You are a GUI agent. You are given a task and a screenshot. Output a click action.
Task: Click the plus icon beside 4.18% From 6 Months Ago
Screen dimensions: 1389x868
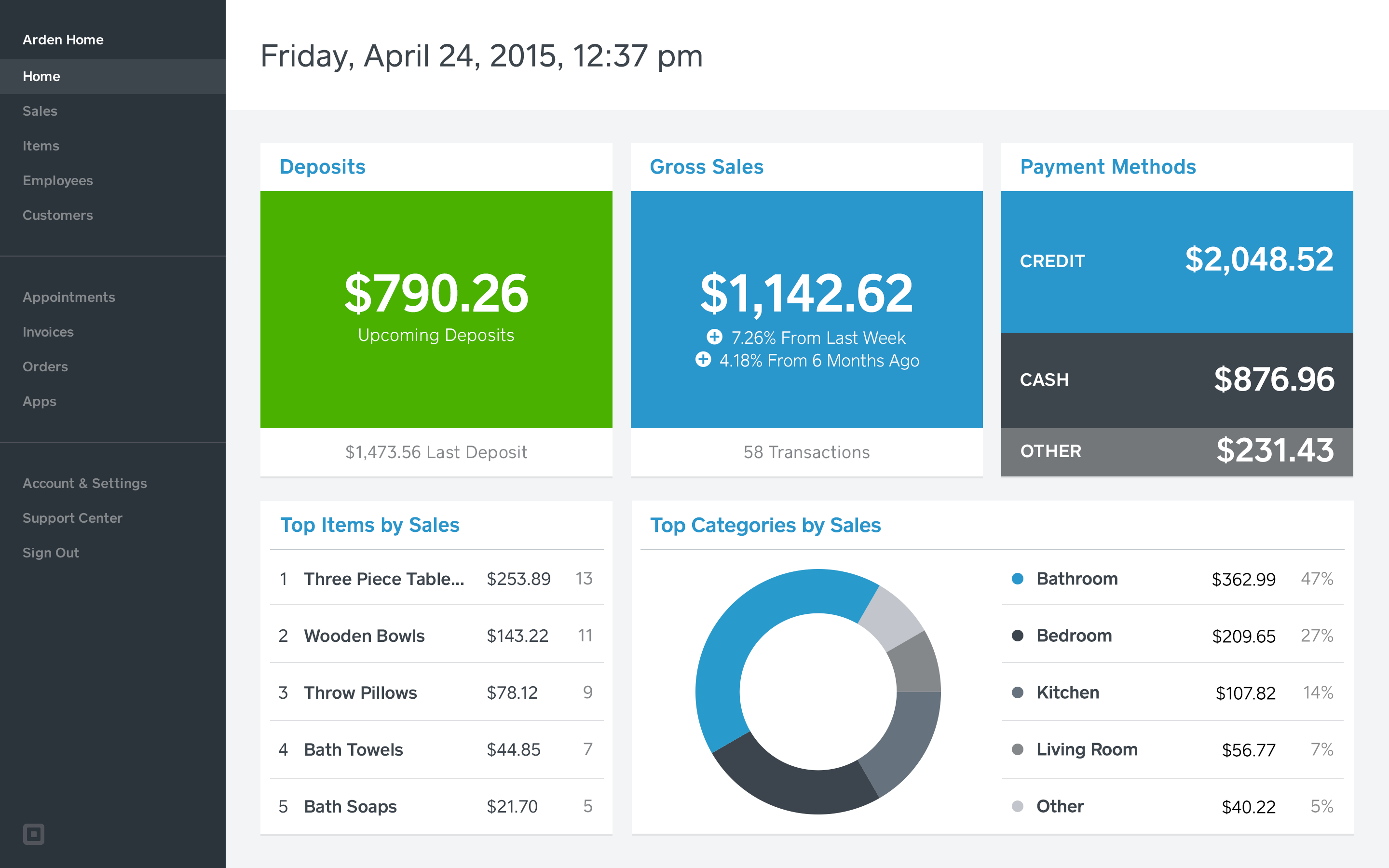(x=703, y=360)
